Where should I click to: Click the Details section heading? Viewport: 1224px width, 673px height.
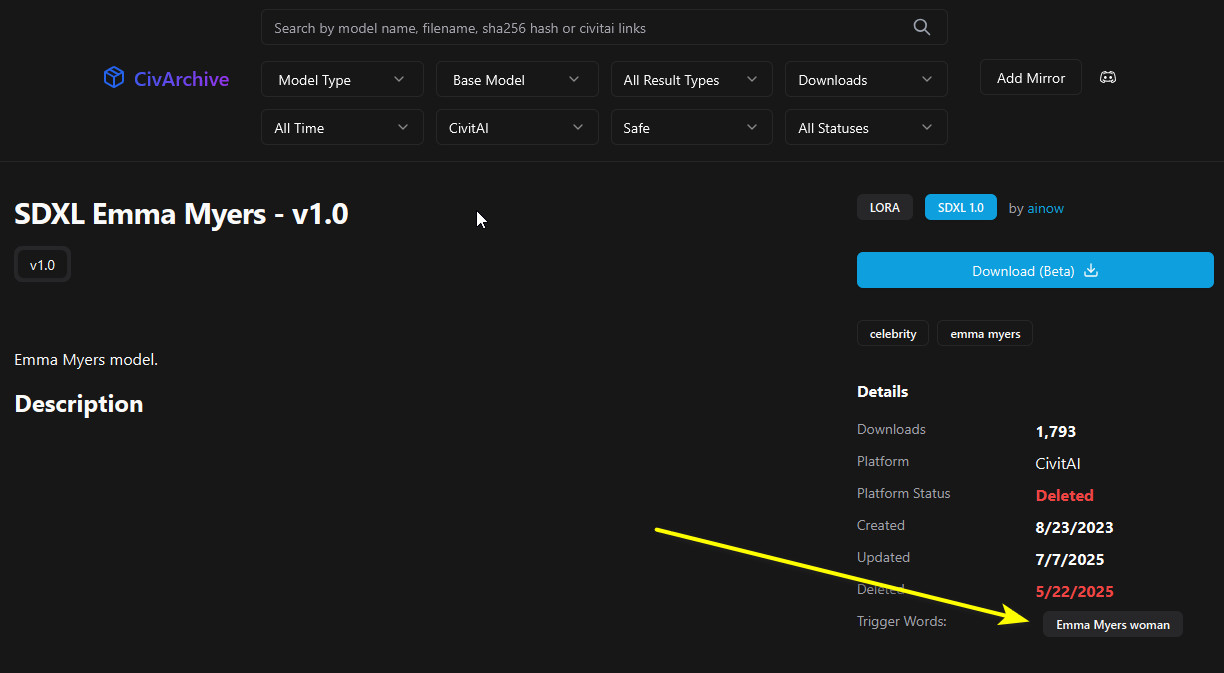pyautogui.click(x=883, y=391)
